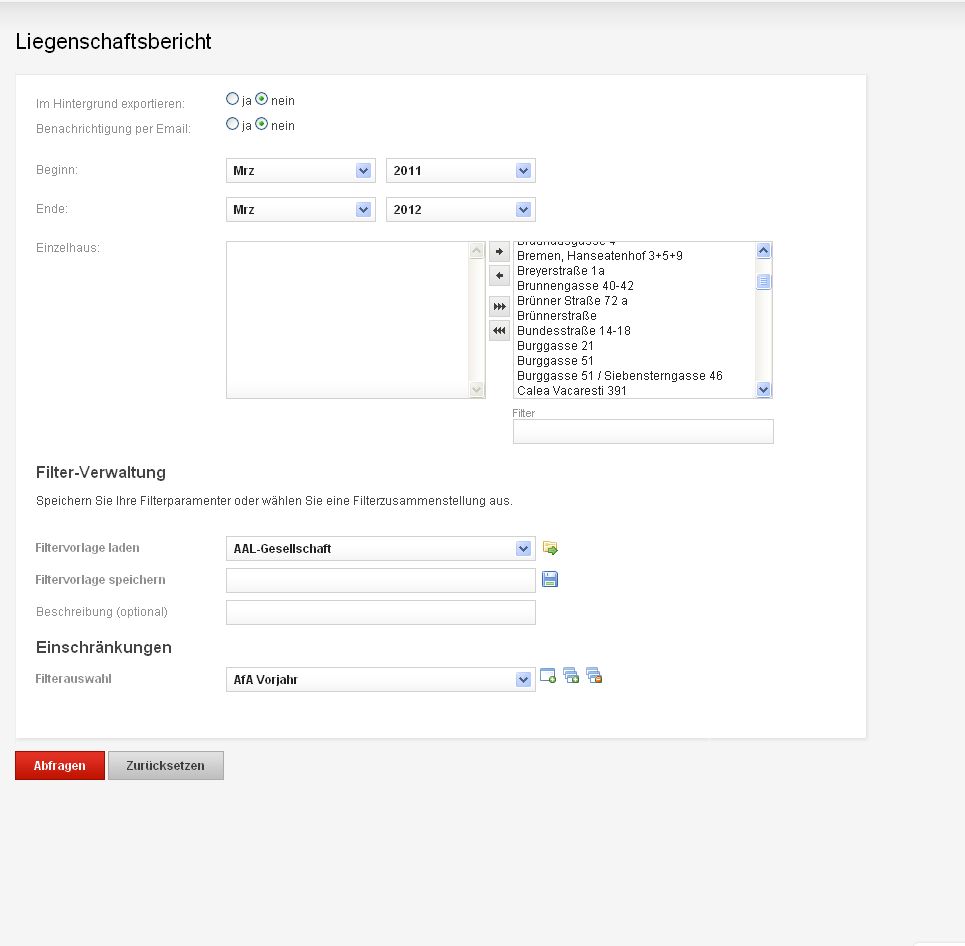This screenshot has height=946, width=965.
Task: Click the Zurücksetzen button
Action: (166, 766)
